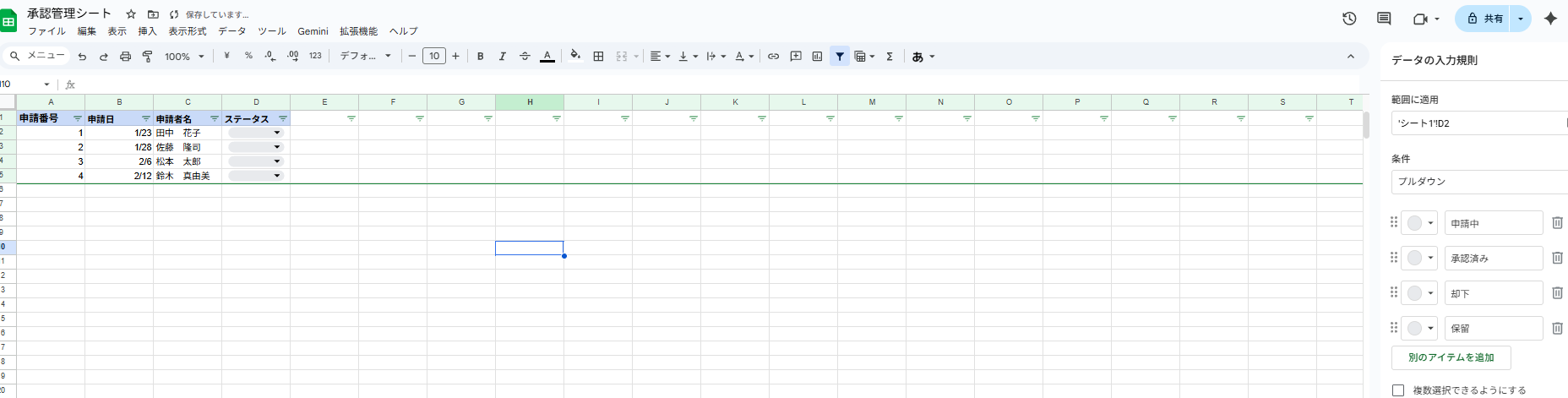Enable 複数選択できるようにする checkbox

point(1398,390)
